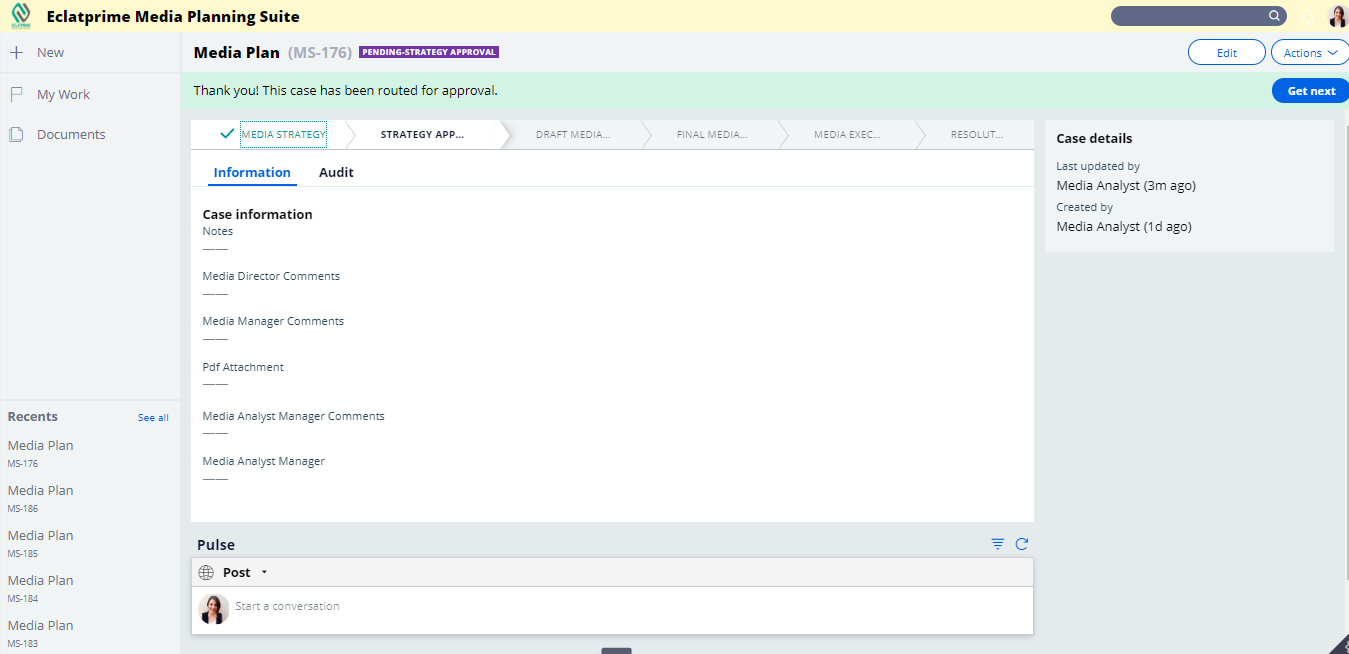Click the Case information heading
The height and width of the screenshot is (654, 1349).
point(257,214)
